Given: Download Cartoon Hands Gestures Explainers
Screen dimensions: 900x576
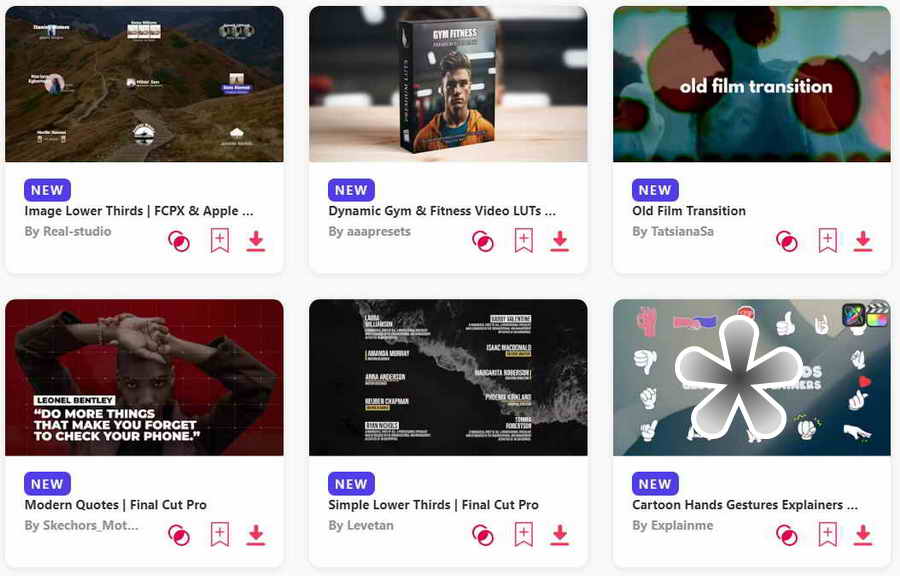Looking at the screenshot, I should click(x=863, y=535).
